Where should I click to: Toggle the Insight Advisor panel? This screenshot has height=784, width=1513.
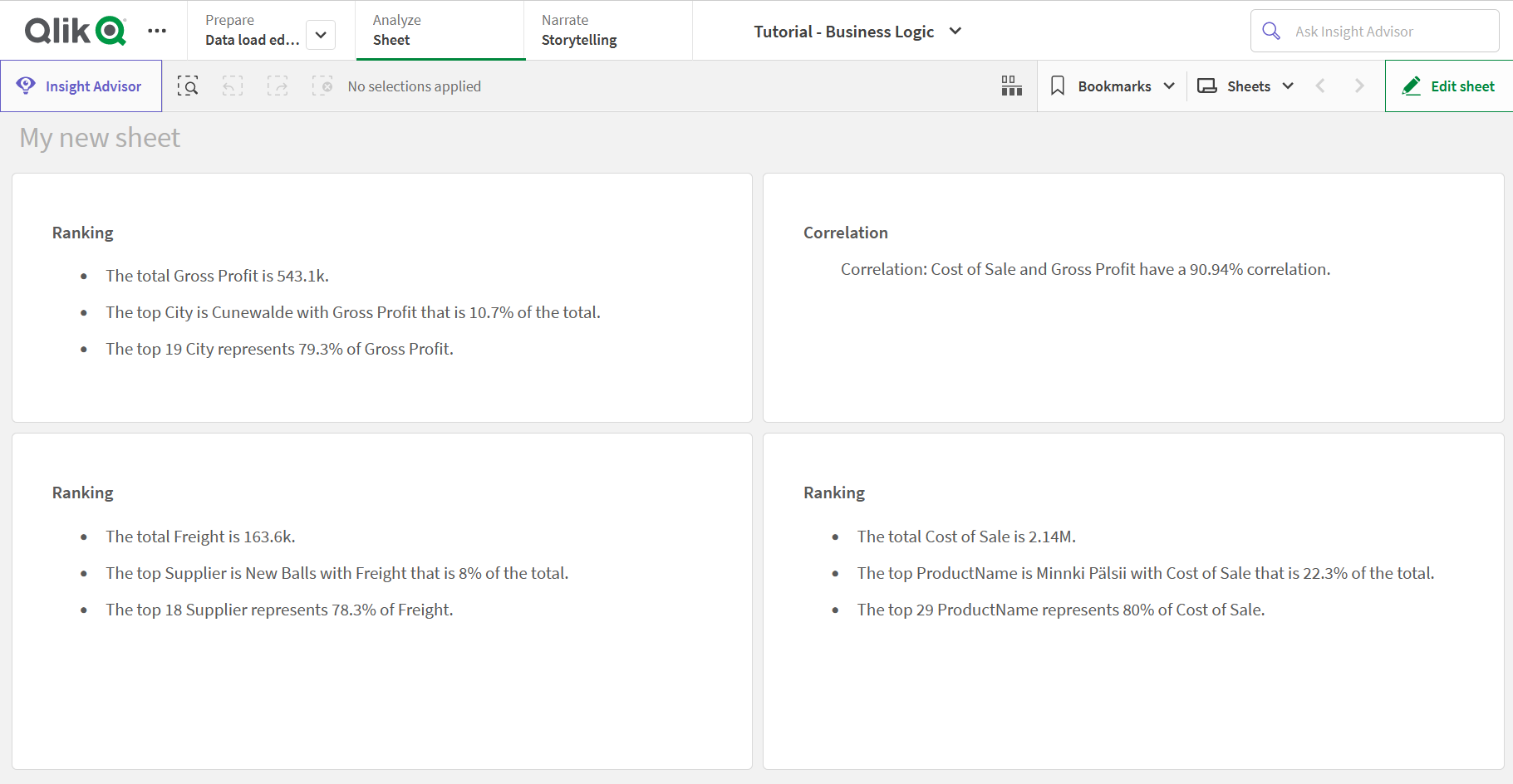coord(81,86)
